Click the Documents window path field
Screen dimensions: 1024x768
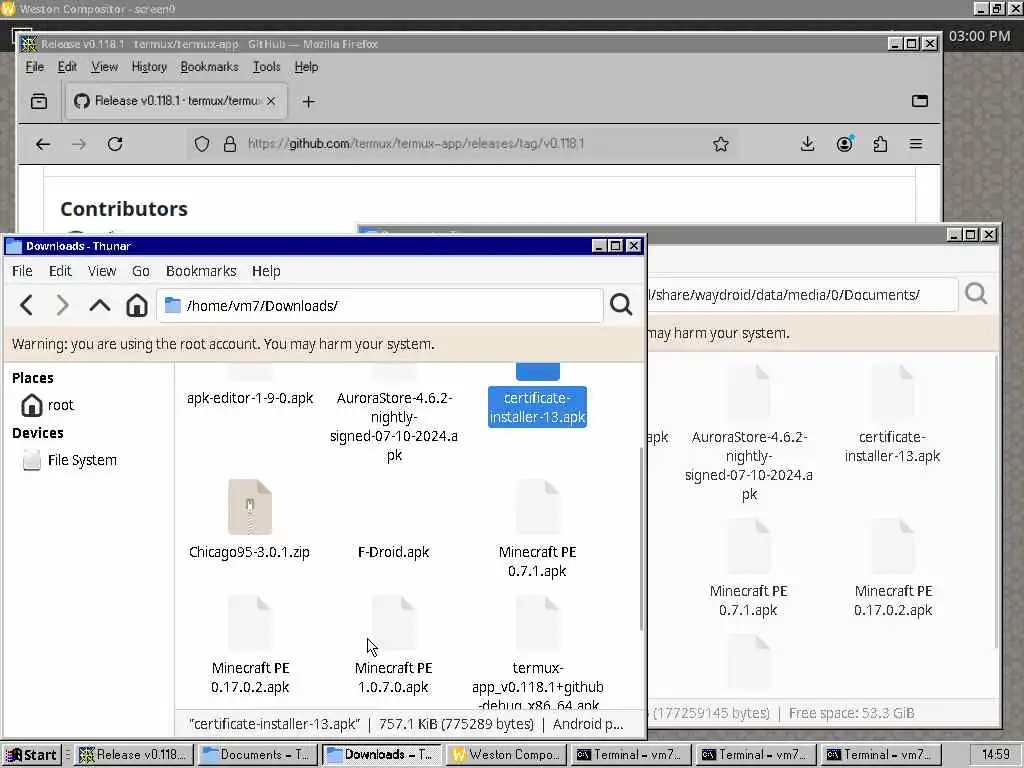802,295
